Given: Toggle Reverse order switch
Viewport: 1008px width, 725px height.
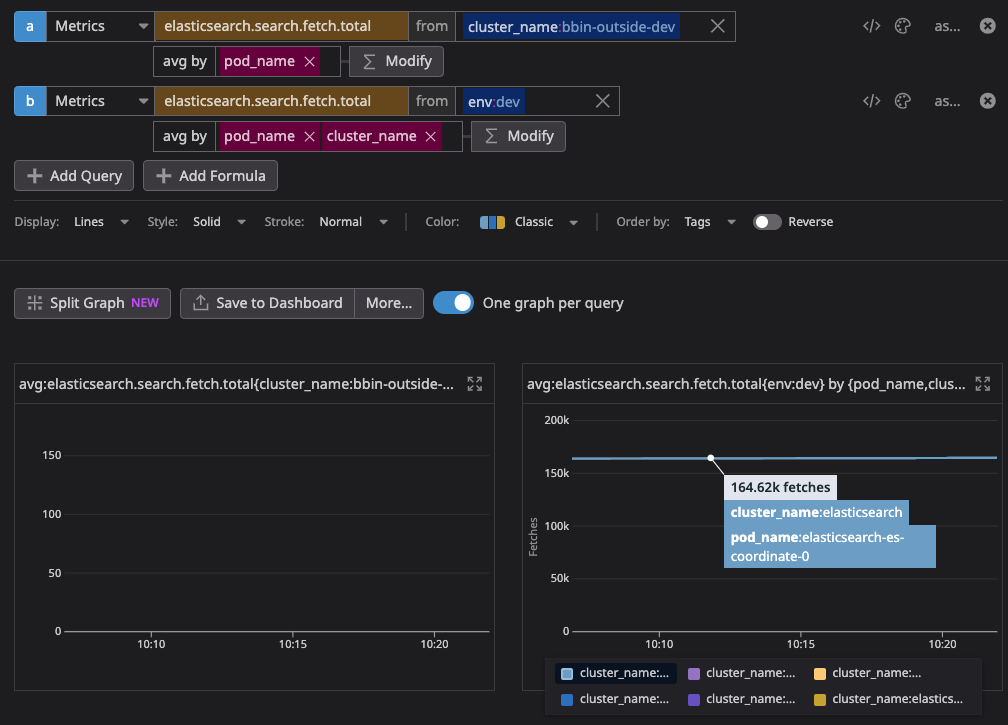Looking at the screenshot, I should 767,222.
